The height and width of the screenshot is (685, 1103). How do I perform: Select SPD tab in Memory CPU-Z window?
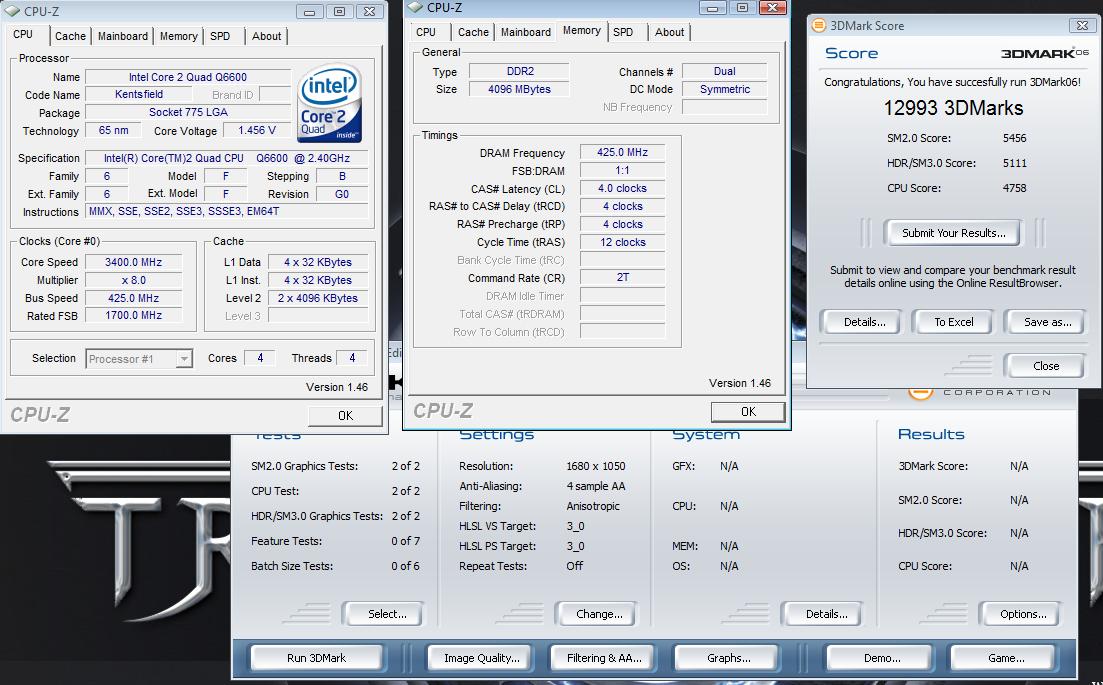point(623,32)
